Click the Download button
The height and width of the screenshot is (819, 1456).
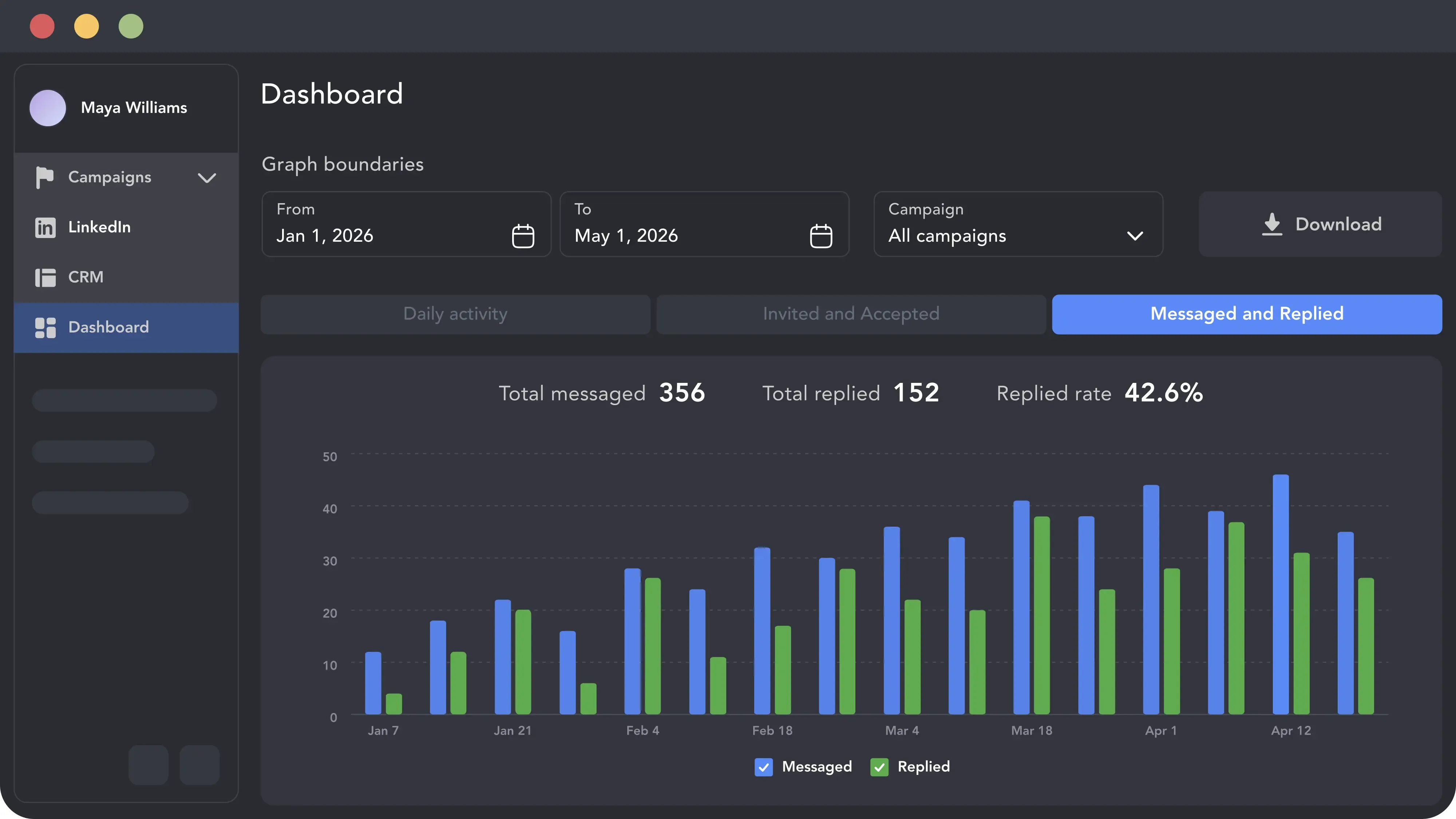1320,224
